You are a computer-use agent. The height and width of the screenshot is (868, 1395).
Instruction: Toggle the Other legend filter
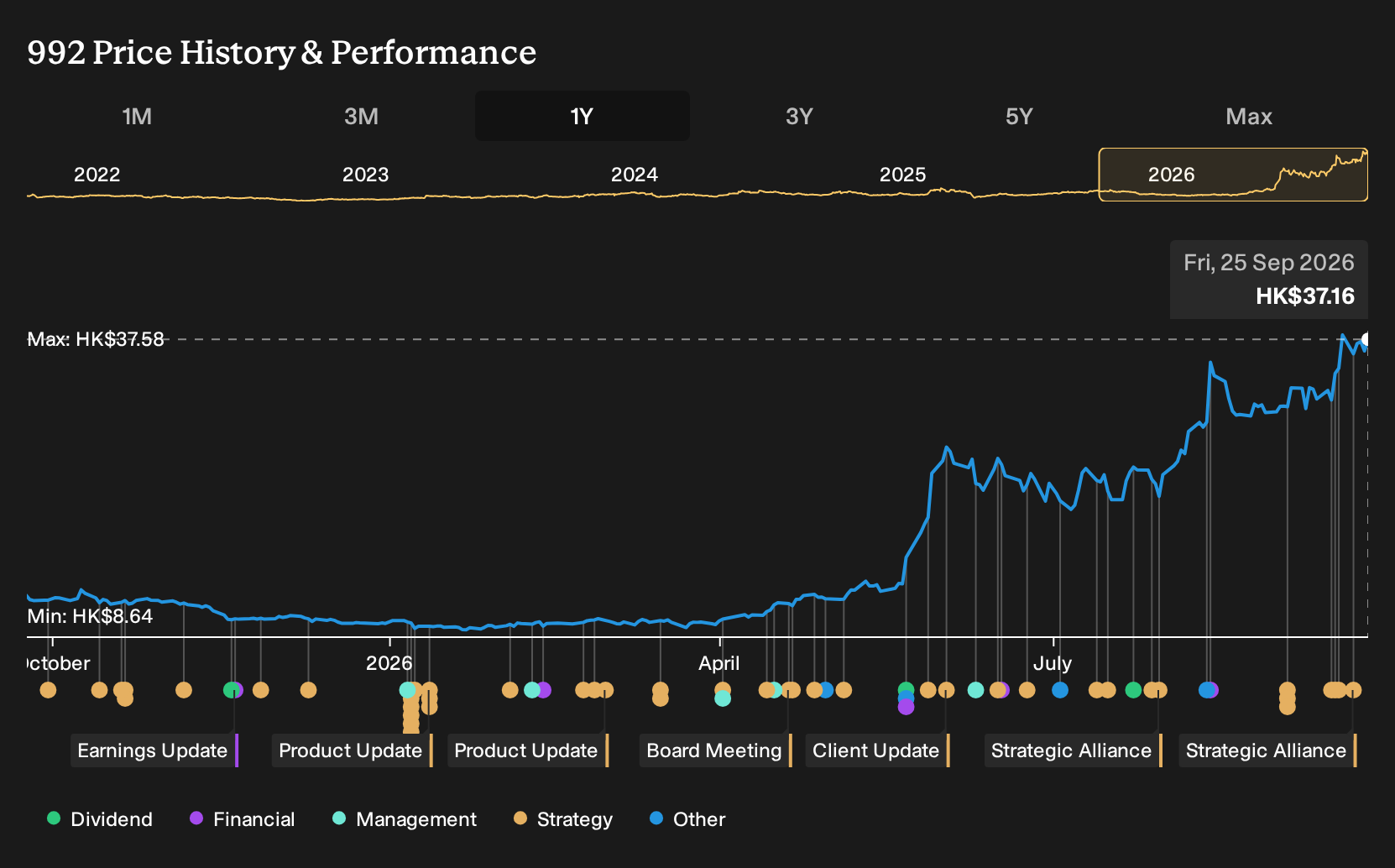[687, 819]
